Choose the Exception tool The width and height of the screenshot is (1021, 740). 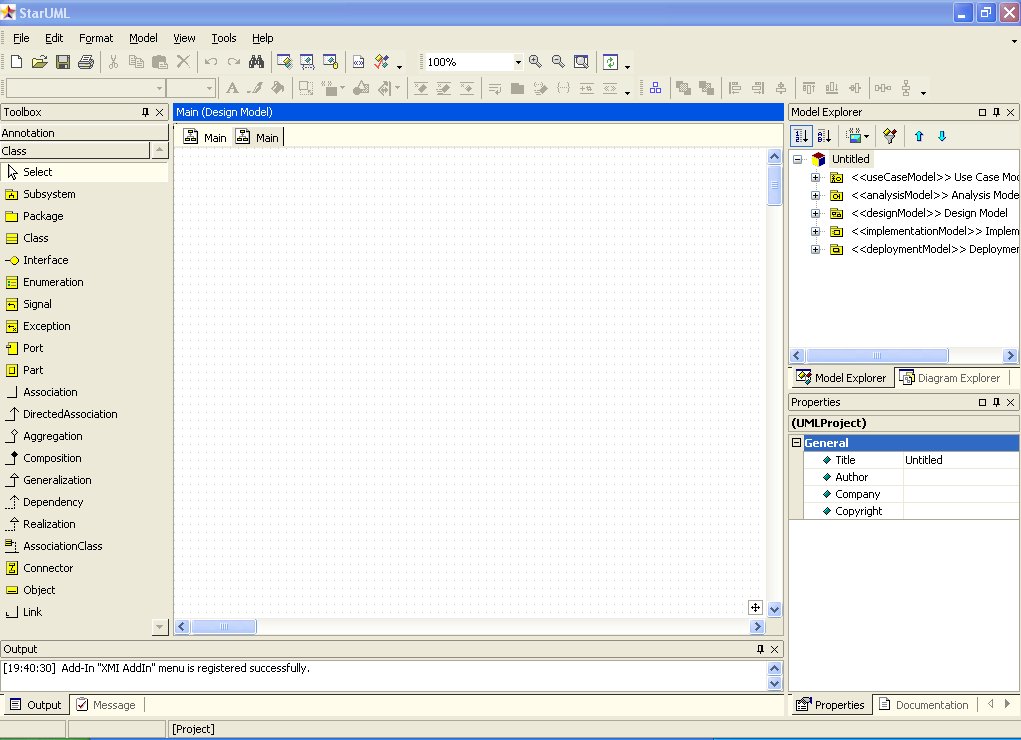click(x=47, y=326)
